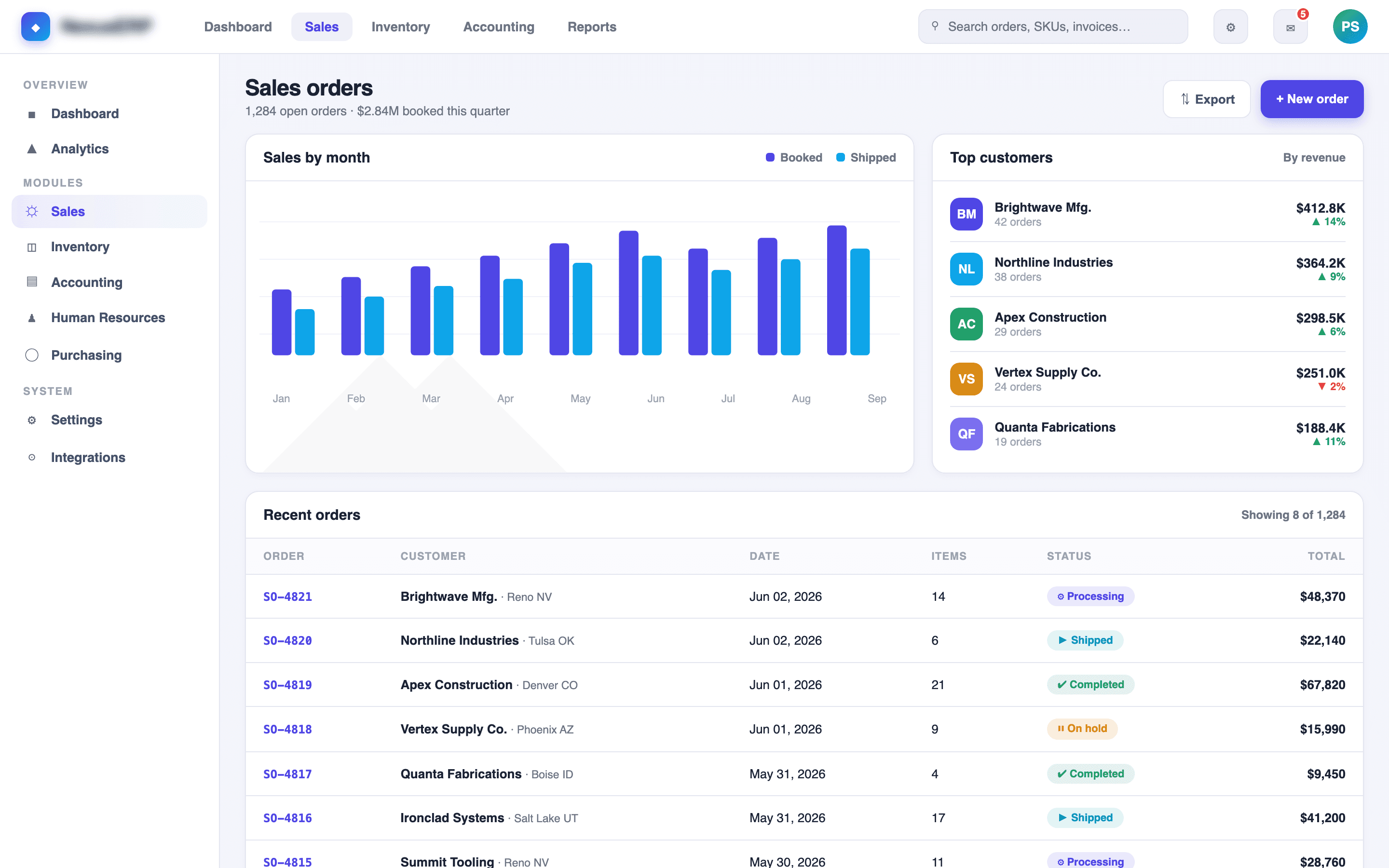Click the Purchasing sidebar label
This screenshot has height=868, width=1389.
86,355
